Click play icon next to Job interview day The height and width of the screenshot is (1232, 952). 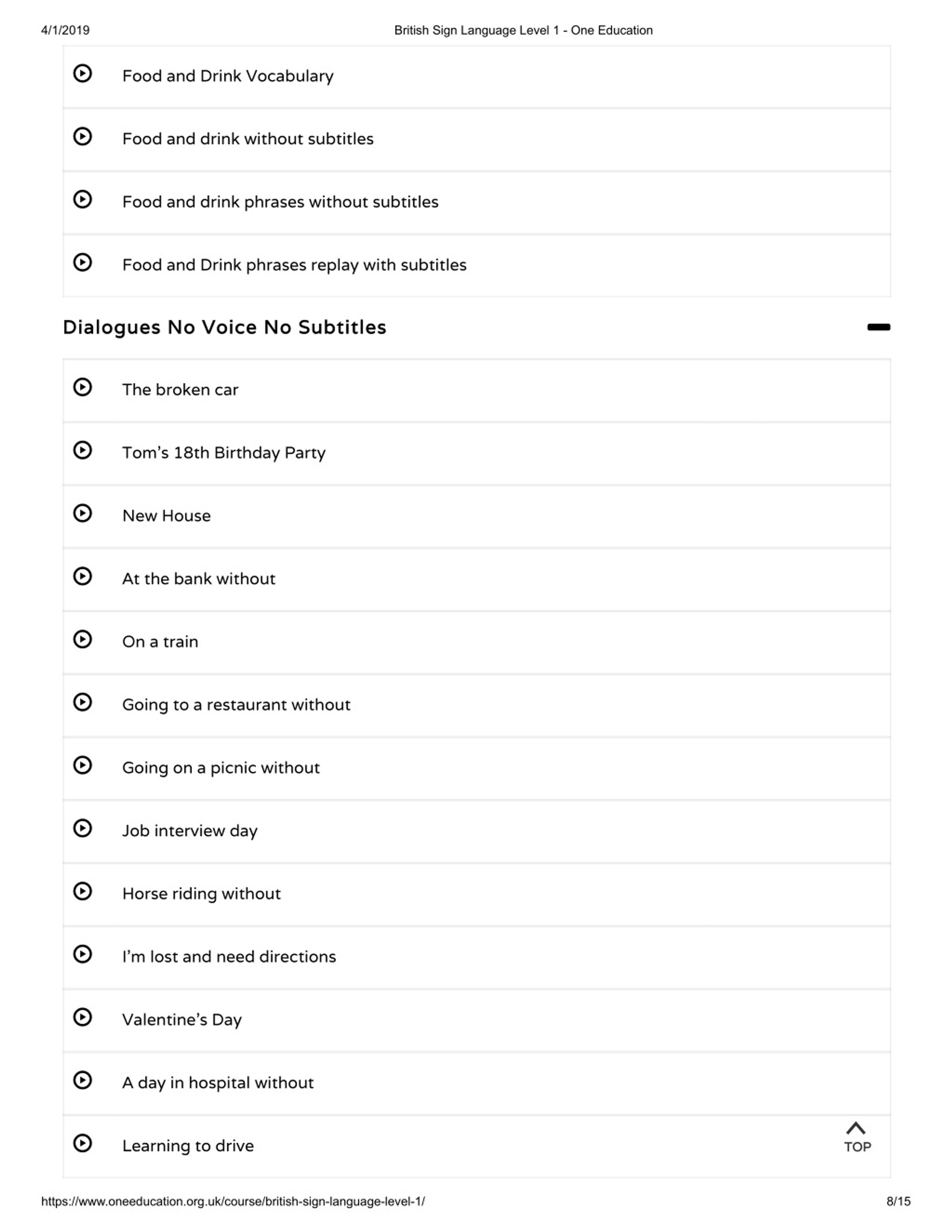(x=82, y=828)
